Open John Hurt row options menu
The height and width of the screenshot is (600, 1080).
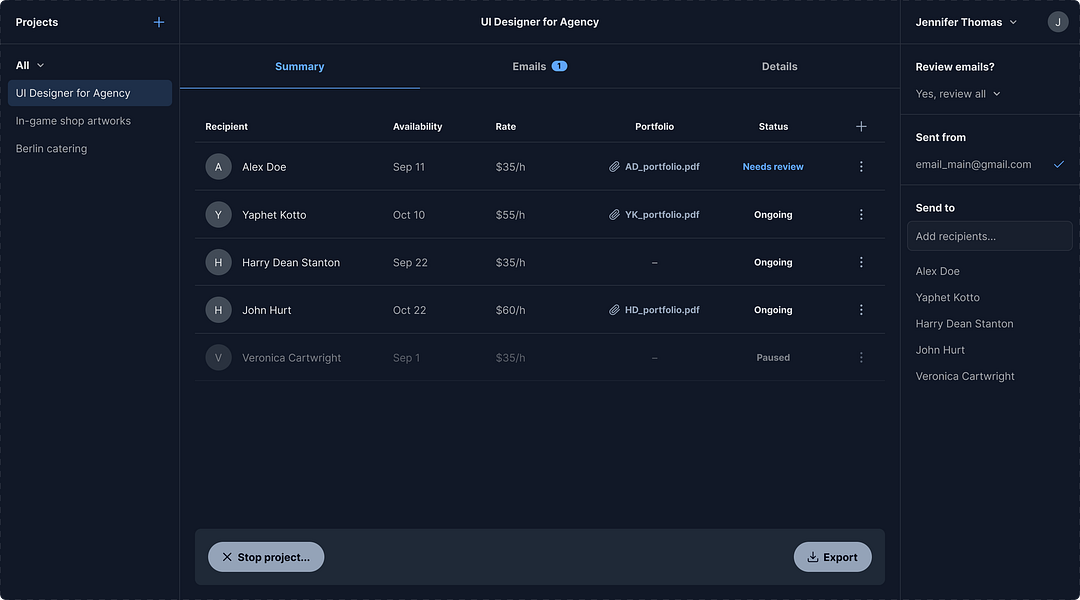click(861, 310)
